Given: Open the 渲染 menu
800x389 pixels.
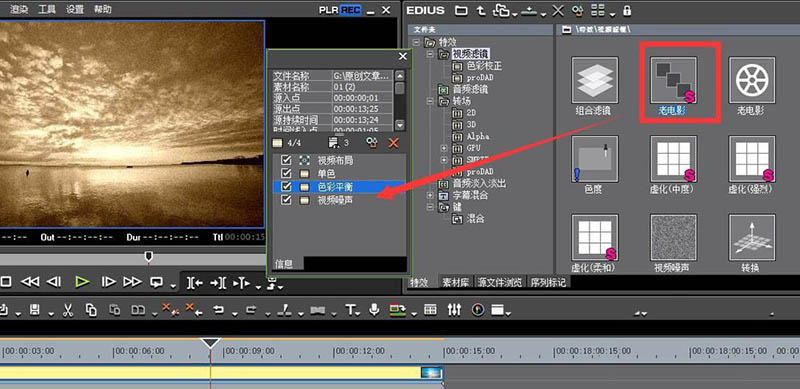Looking at the screenshot, I should coord(19,10).
